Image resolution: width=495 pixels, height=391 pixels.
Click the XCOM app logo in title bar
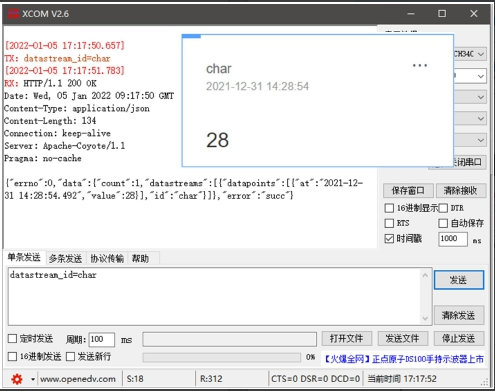13,14
